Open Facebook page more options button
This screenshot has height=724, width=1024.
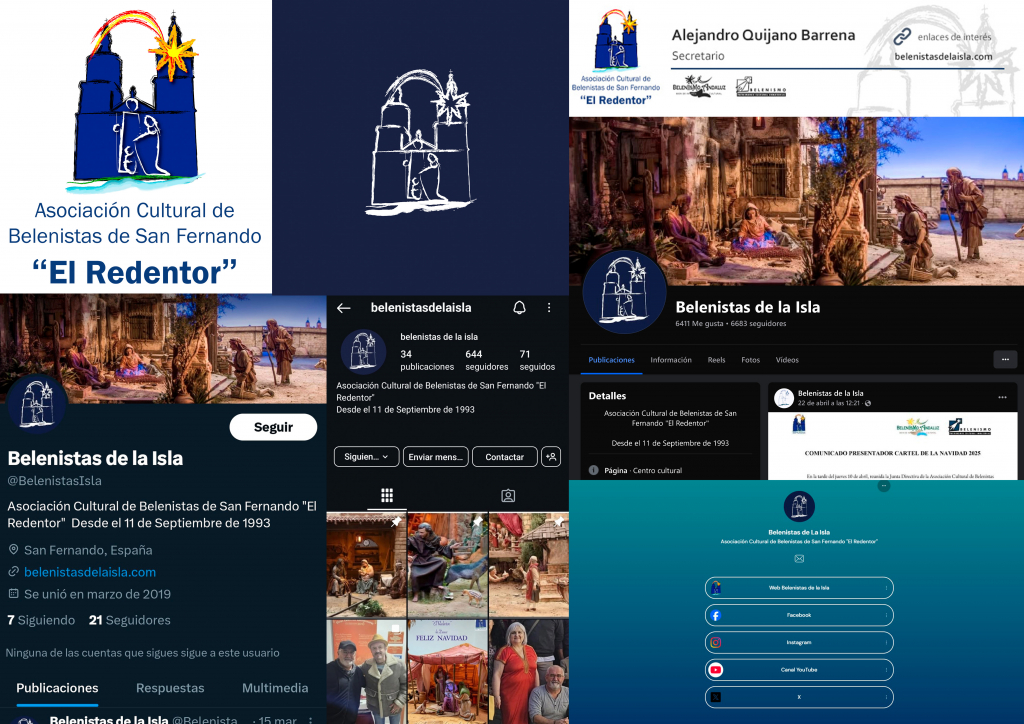click(1005, 359)
